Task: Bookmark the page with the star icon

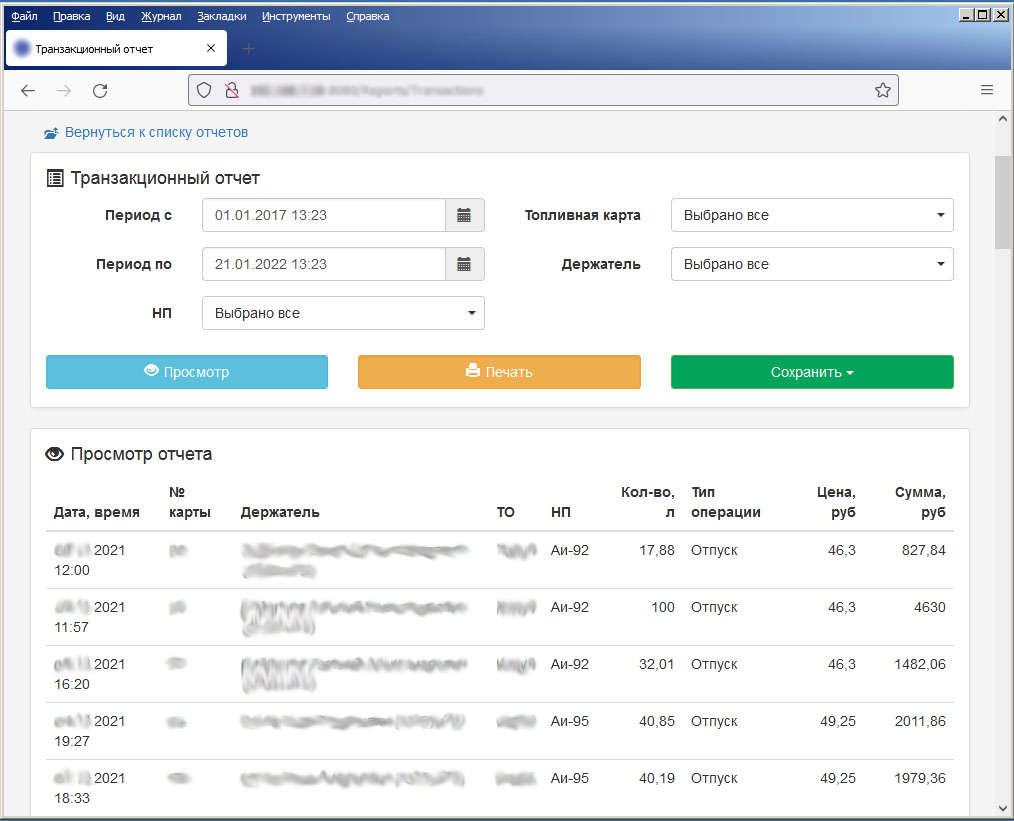Action: tap(883, 91)
